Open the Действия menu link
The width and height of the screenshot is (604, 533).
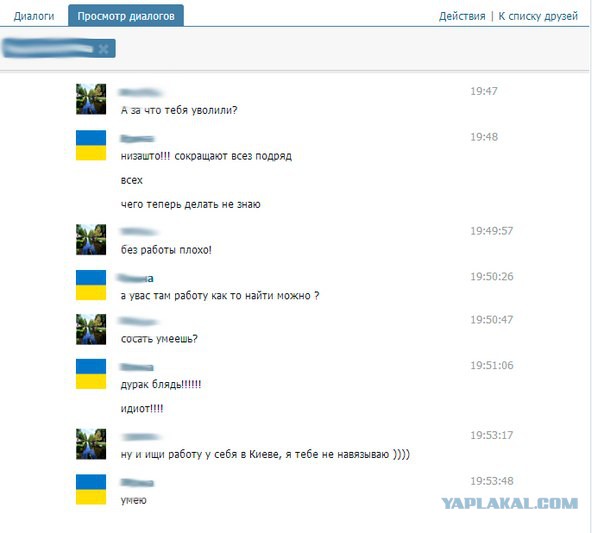462,16
